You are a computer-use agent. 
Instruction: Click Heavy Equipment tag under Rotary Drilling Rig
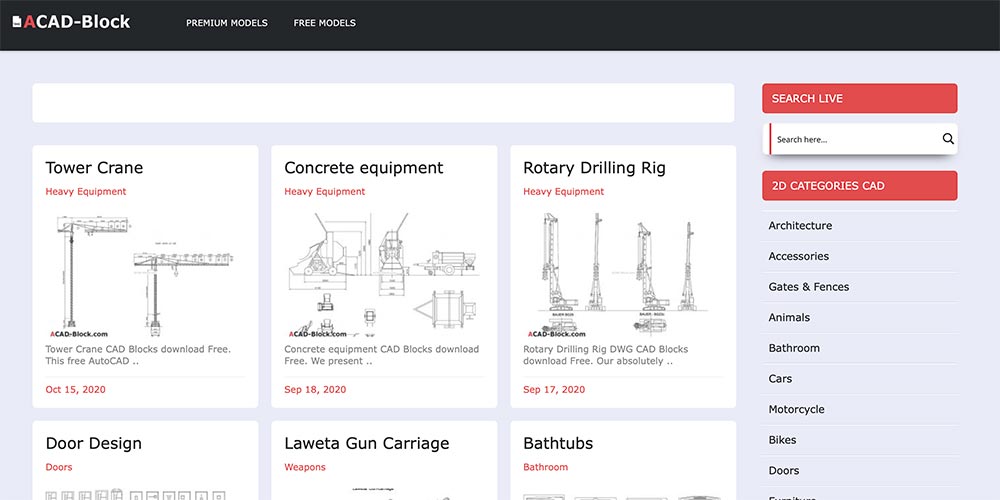point(564,191)
